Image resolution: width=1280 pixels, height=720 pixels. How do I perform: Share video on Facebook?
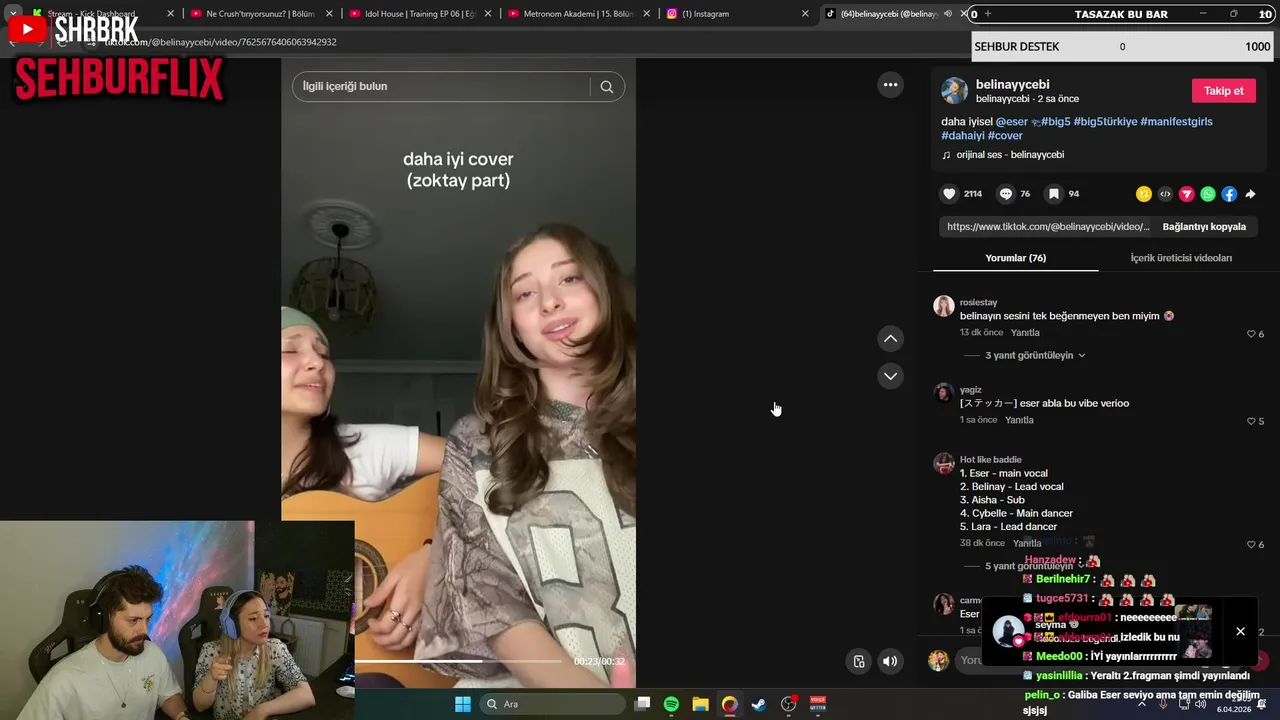point(1229,194)
